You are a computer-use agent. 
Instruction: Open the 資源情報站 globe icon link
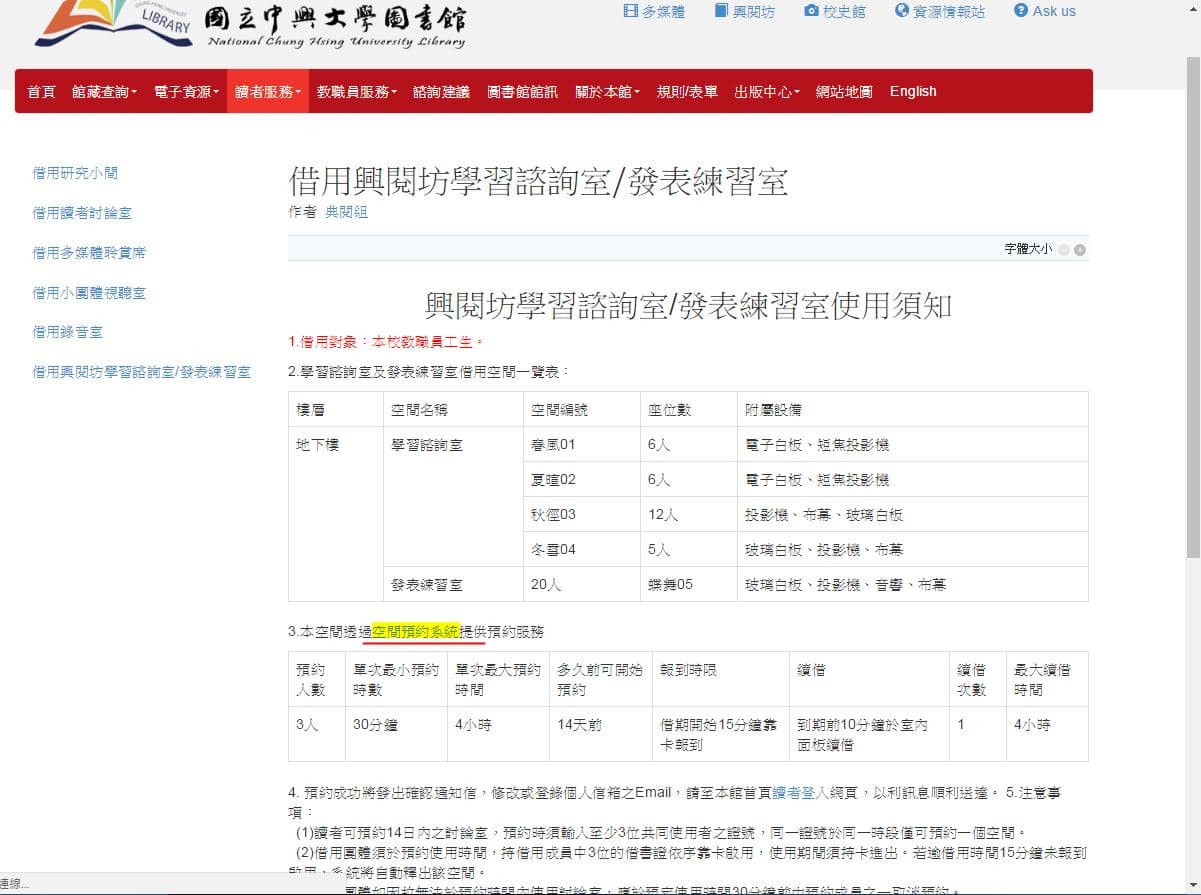[x=939, y=11]
